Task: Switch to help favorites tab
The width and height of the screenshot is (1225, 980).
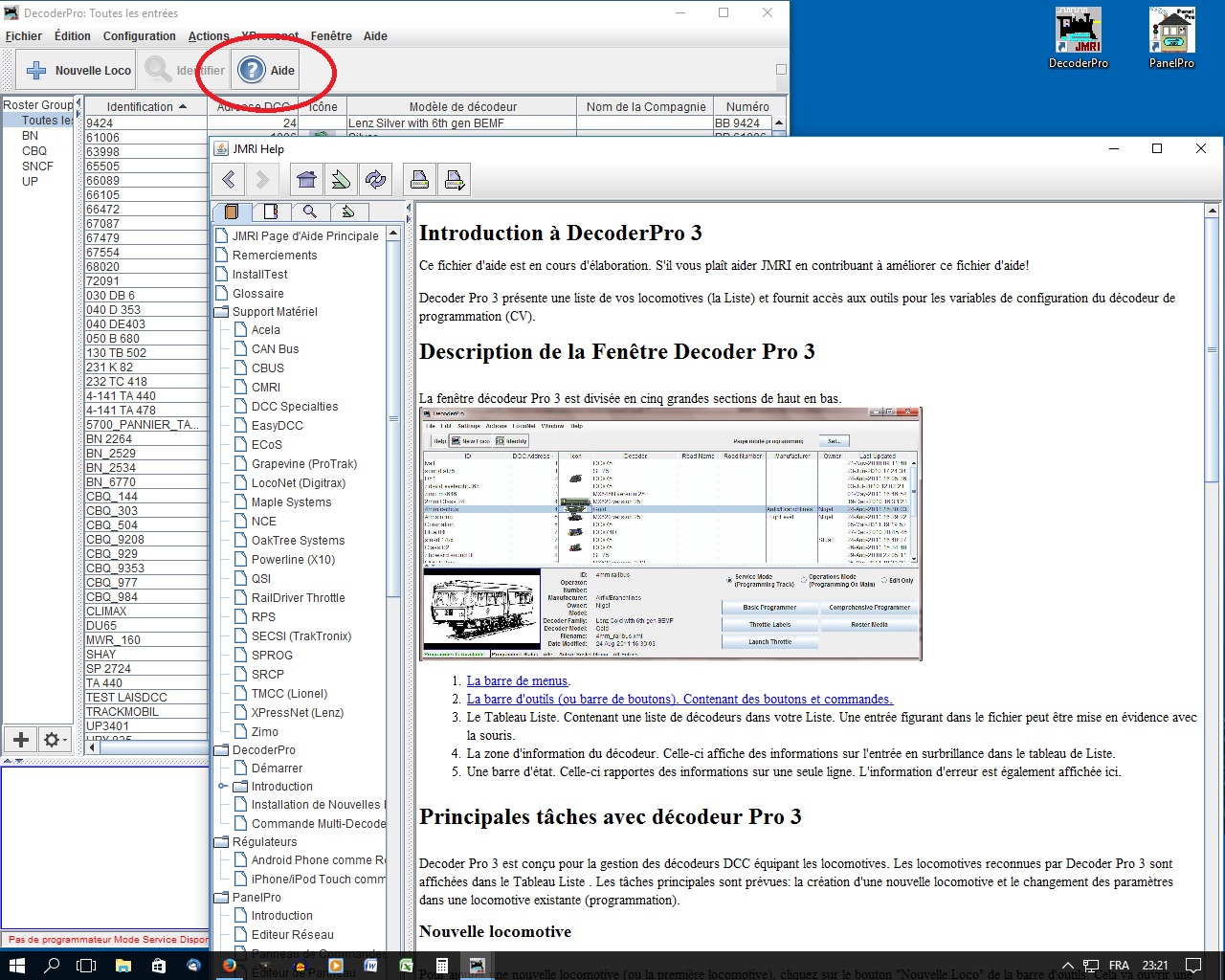Action: point(348,212)
